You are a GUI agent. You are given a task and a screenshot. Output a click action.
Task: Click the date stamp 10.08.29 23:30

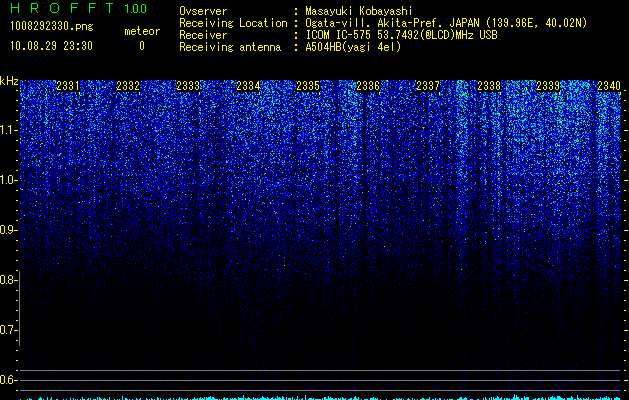pos(51,46)
